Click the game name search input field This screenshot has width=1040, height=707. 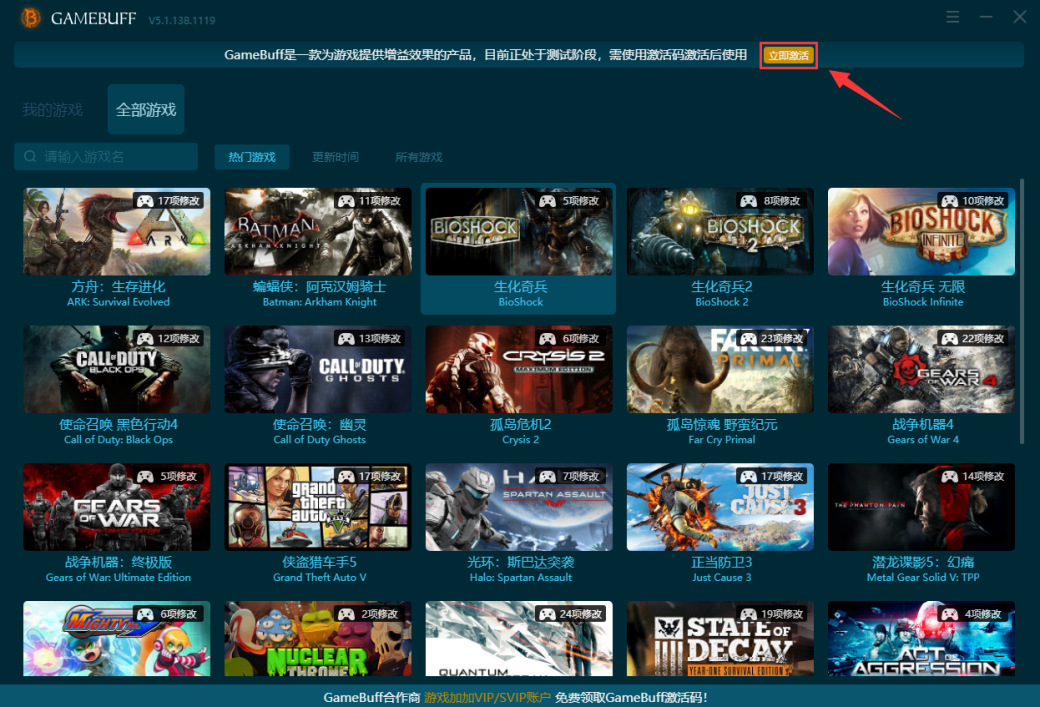pos(105,157)
